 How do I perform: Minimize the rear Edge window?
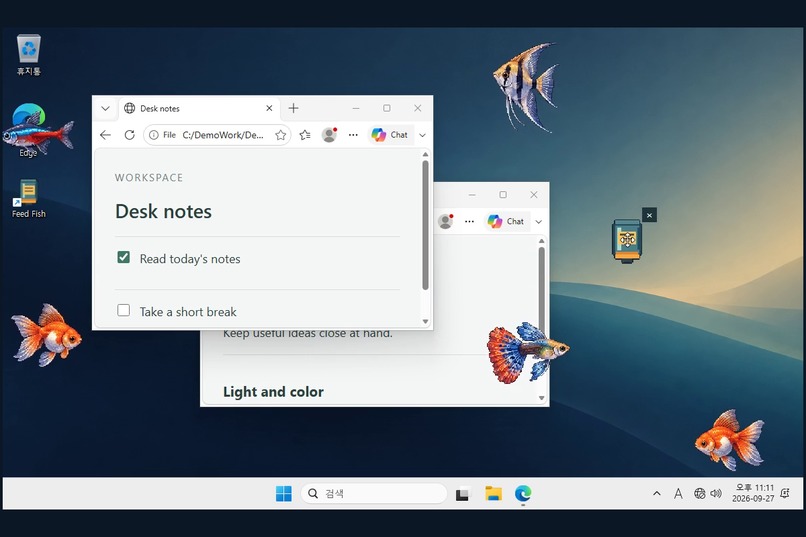click(472, 195)
